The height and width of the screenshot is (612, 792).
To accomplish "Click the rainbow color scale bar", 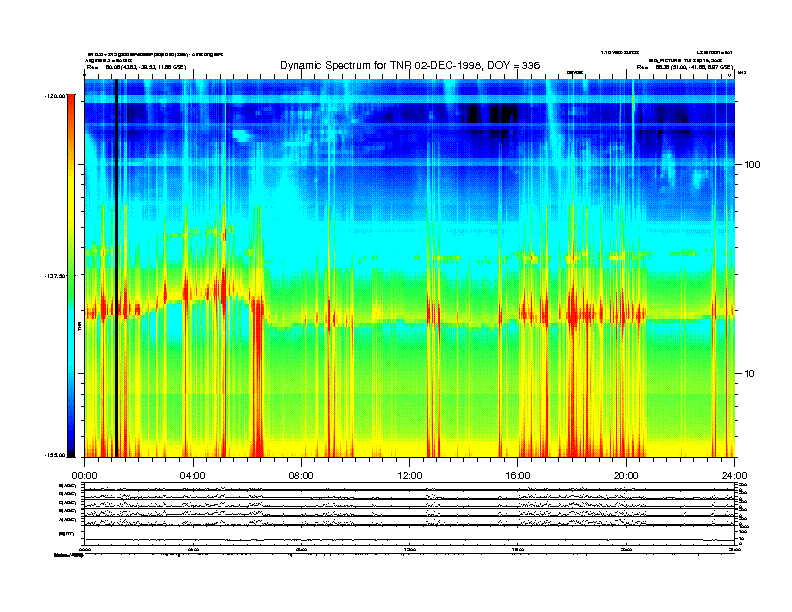I will (x=71, y=275).
